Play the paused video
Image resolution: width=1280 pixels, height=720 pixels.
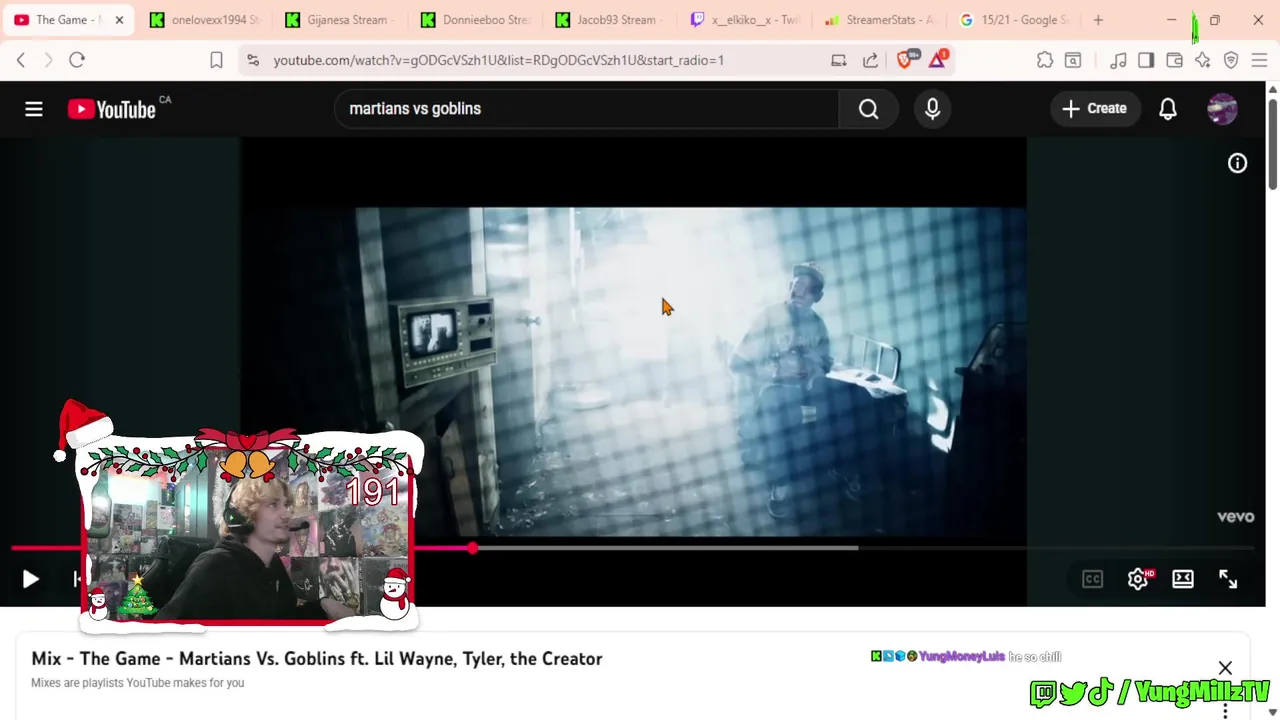click(30, 579)
